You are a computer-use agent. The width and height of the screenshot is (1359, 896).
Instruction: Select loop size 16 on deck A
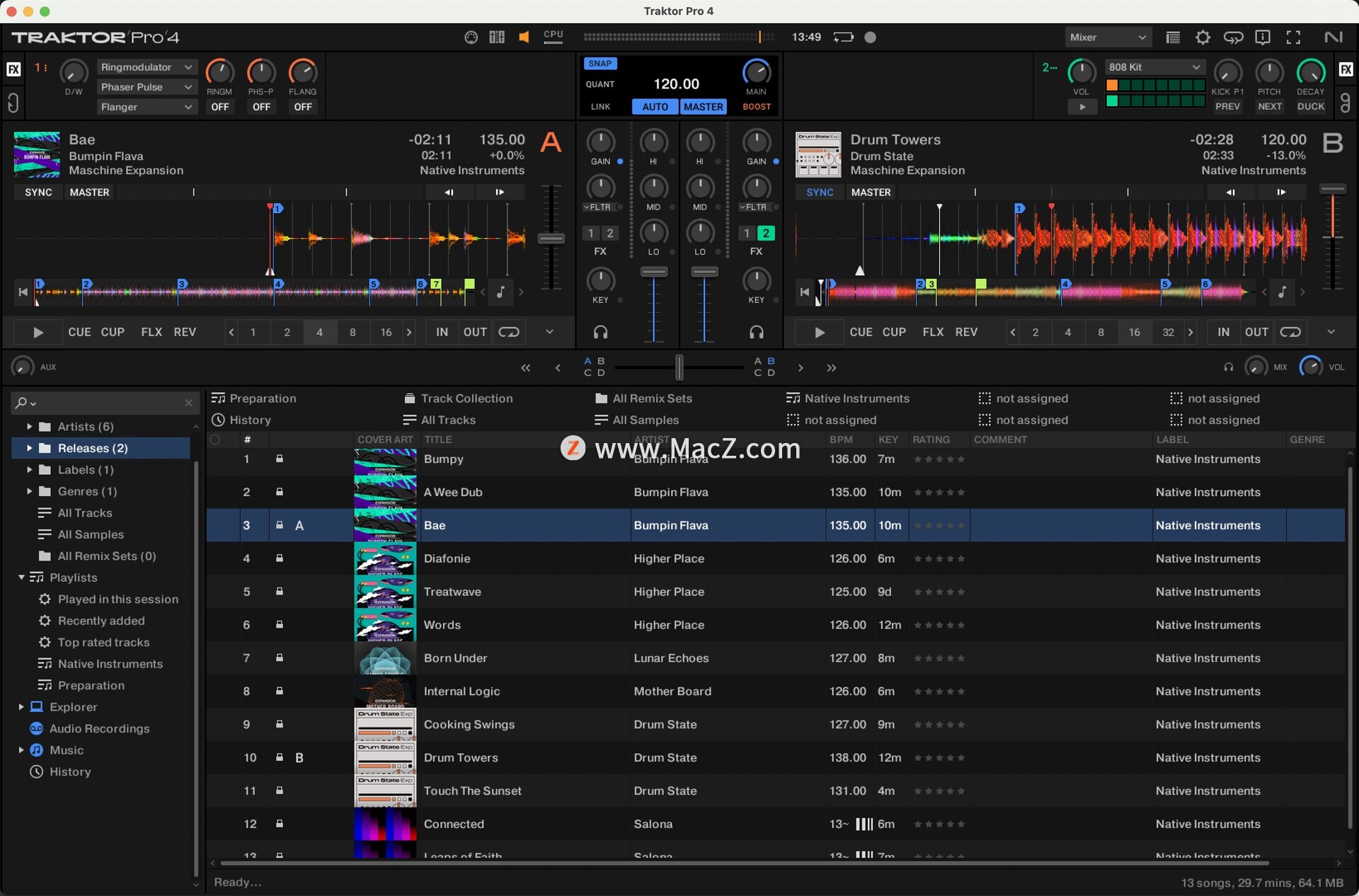[x=386, y=332]
